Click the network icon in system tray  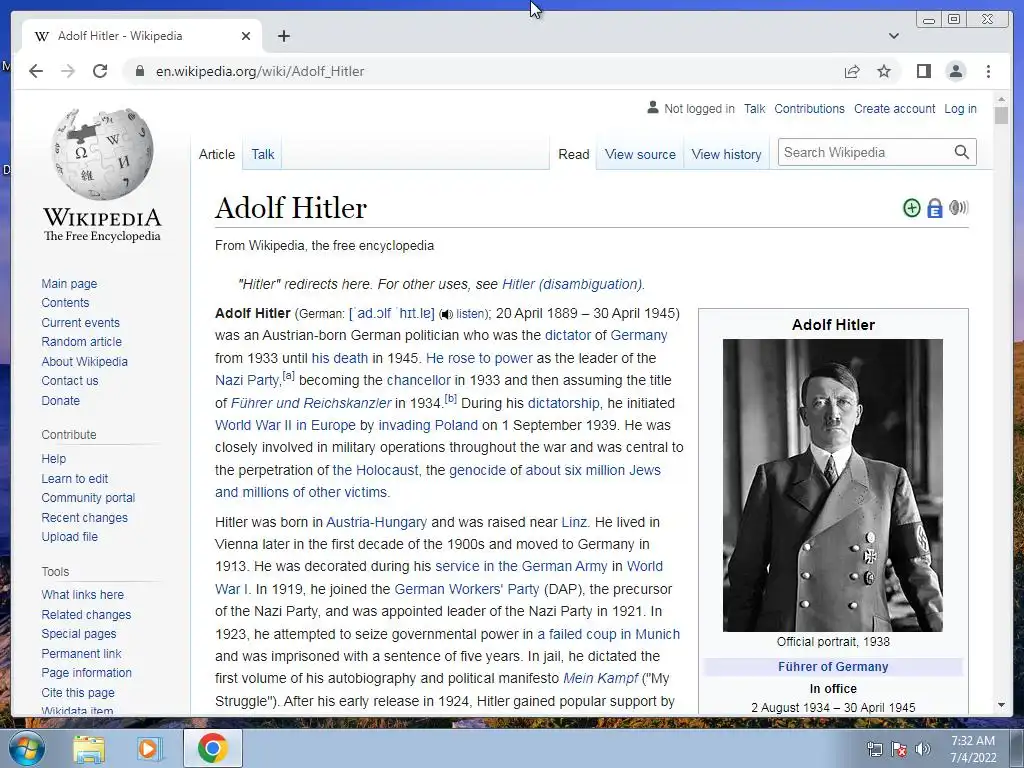tap(874, 749)
